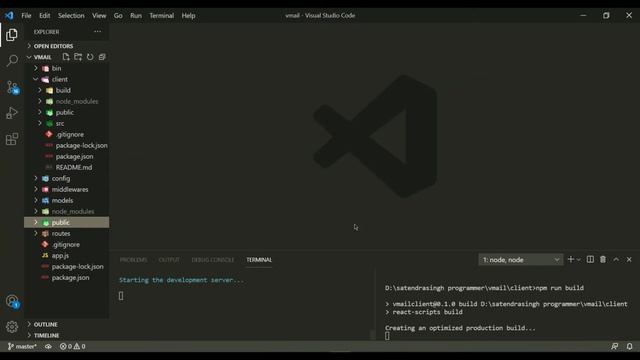Open the Manage gear icon
Screen dimensions: 640x360
12,327
